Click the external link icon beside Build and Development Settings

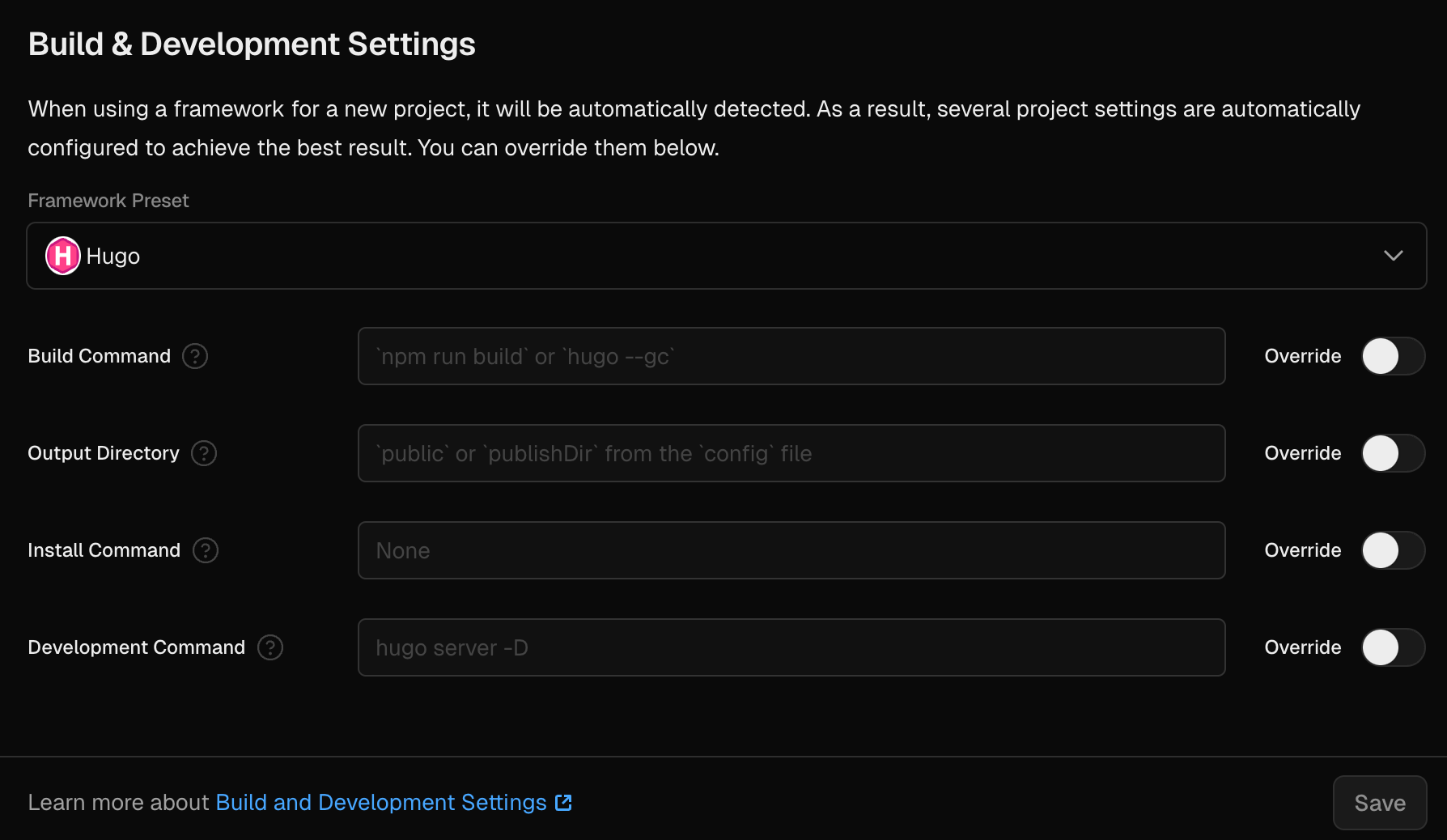(x=564, y=802)
